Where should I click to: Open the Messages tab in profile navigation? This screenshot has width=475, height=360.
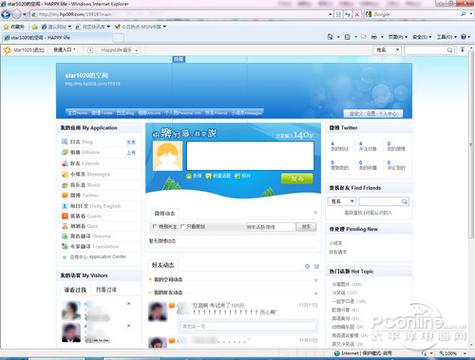[247, 113]
